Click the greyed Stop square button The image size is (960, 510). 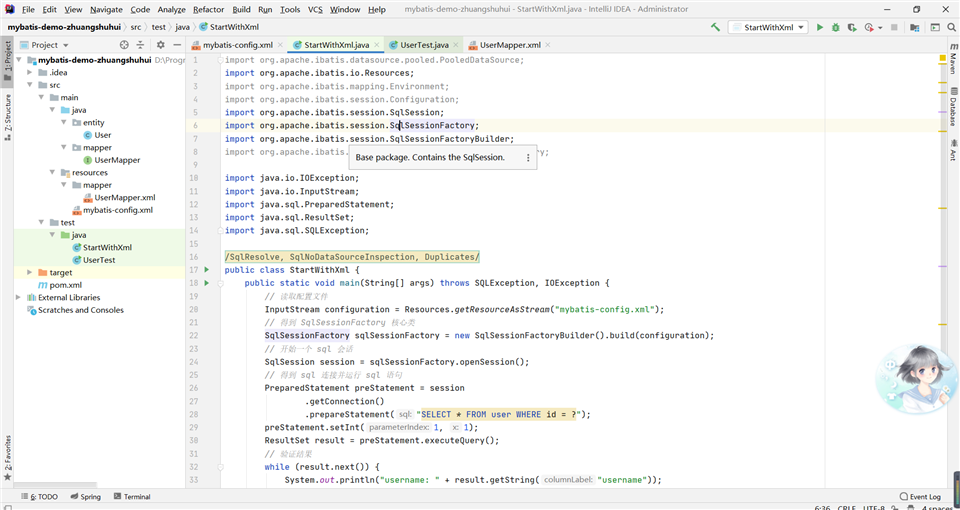point(894,27)
